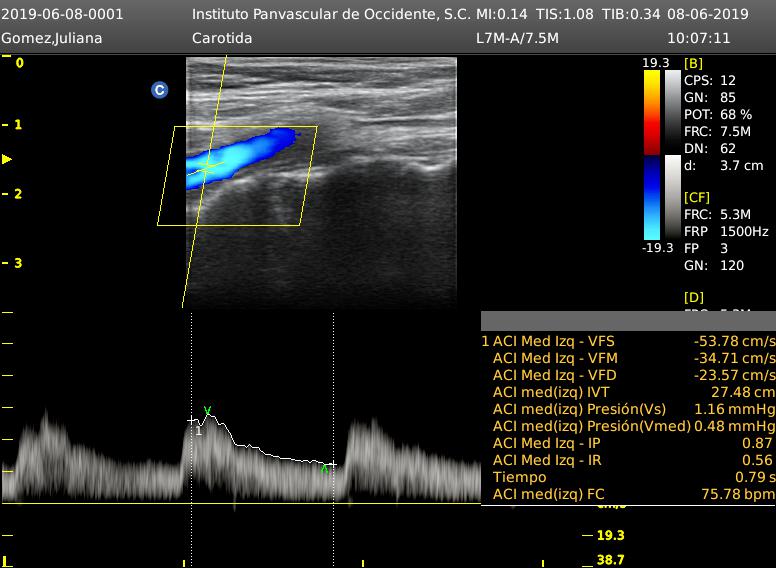This screenshot has width=776, height=568.
Task: Click the depth scale marker 1
Action: [18, 124]
